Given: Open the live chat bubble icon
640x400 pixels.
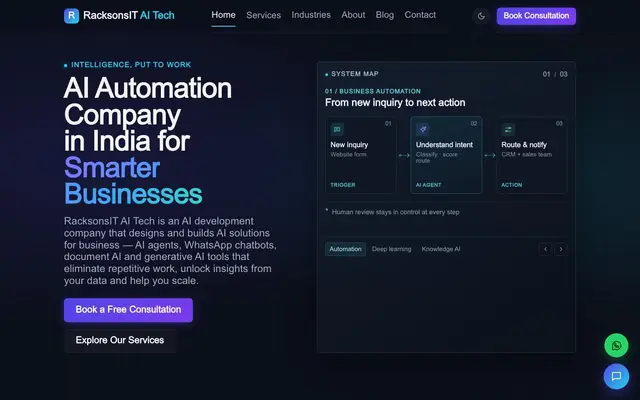Looking at the screenshot, I should point(616,376).
